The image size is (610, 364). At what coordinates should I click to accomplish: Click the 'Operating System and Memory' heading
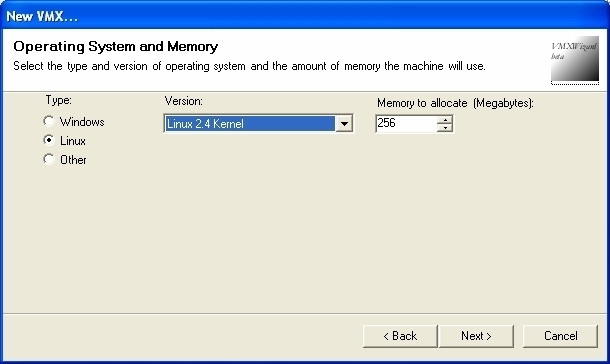pyautogui.click(x=116, y=46)
